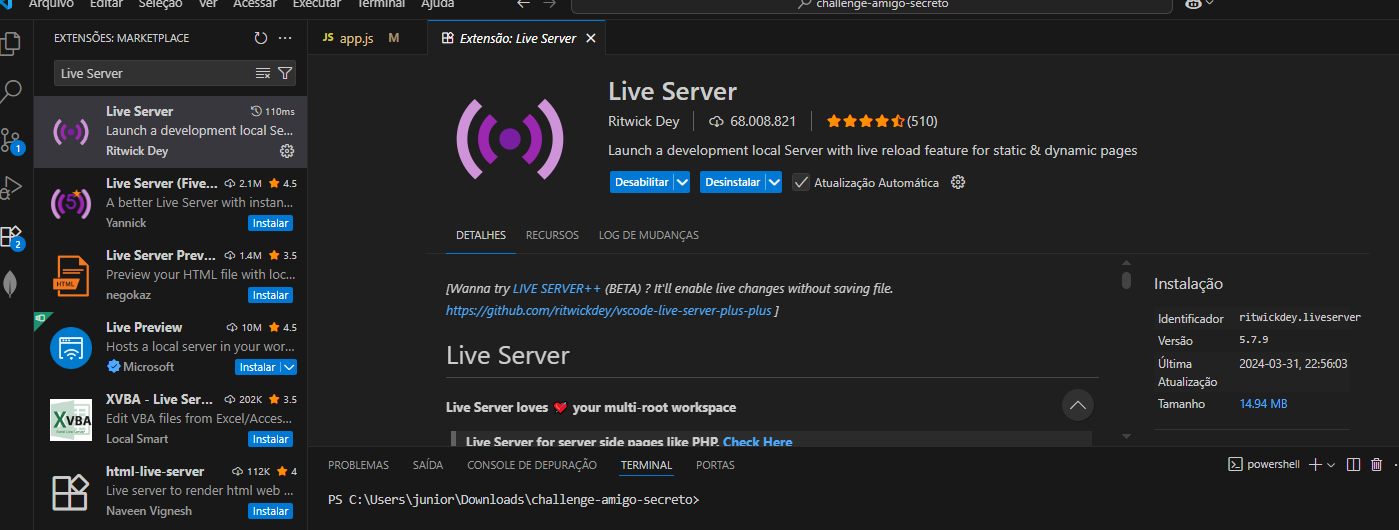The height and width of the screenshot is (530, 1399).
Task: Open the Arquivo menu
Action: coord(50,4)
